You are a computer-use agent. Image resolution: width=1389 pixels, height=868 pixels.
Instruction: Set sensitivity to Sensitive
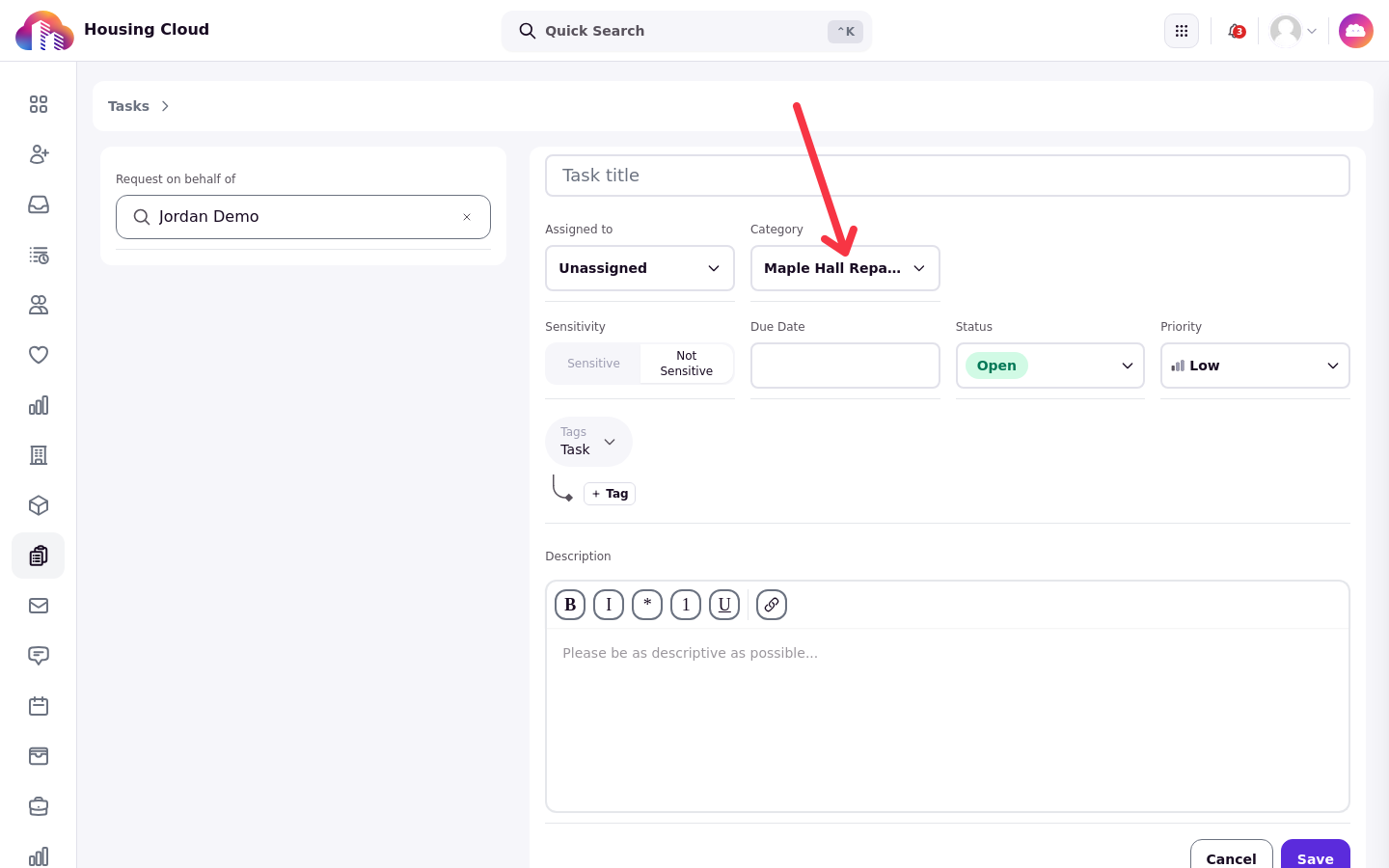pyautogui.click(x=593, y=364)
